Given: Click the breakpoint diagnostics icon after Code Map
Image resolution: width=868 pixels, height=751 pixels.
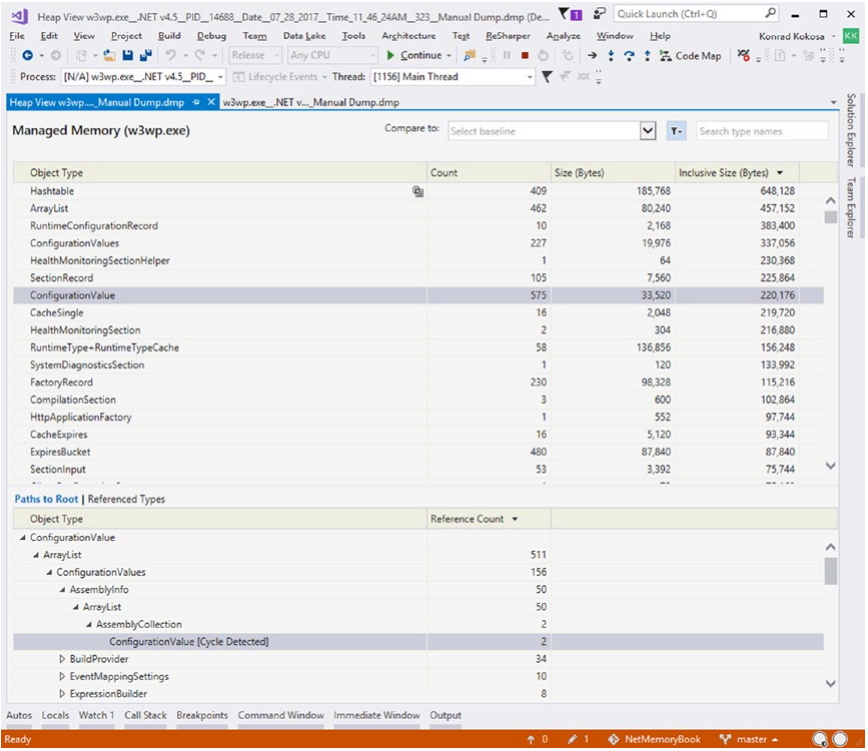Looking at the screenshot, I should tap(743, 55).
